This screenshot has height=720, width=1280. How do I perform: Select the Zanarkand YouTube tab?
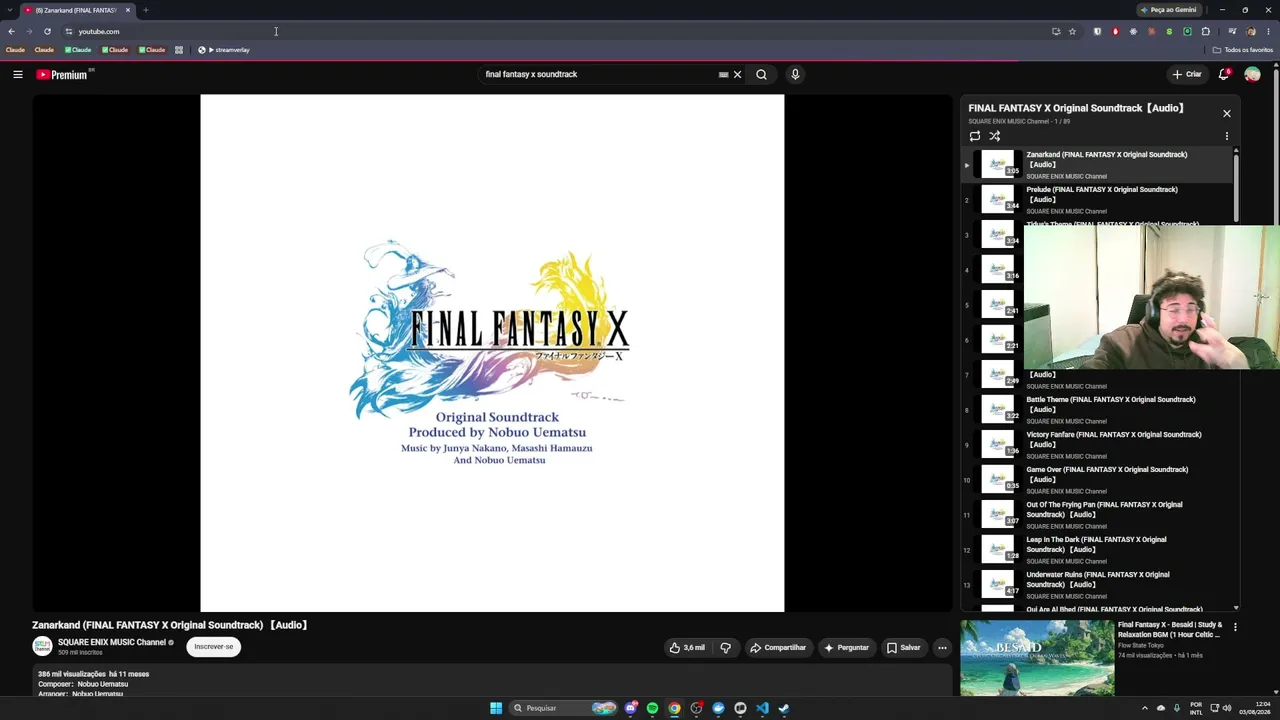coord(78,10)
